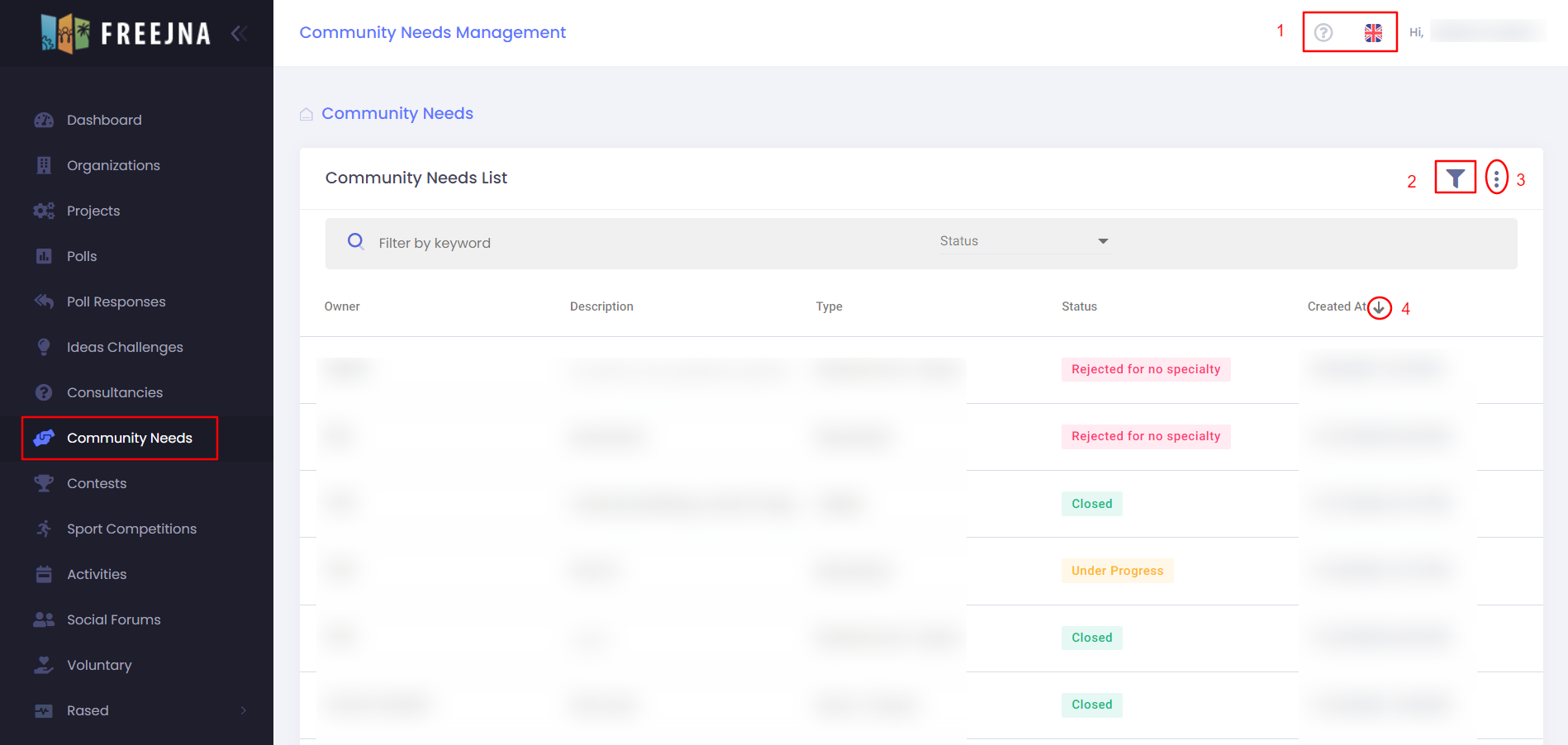1568x745 pixels.
Task: Click the first Rejected for no specialty badge
Action: [x=1145, y=369]
